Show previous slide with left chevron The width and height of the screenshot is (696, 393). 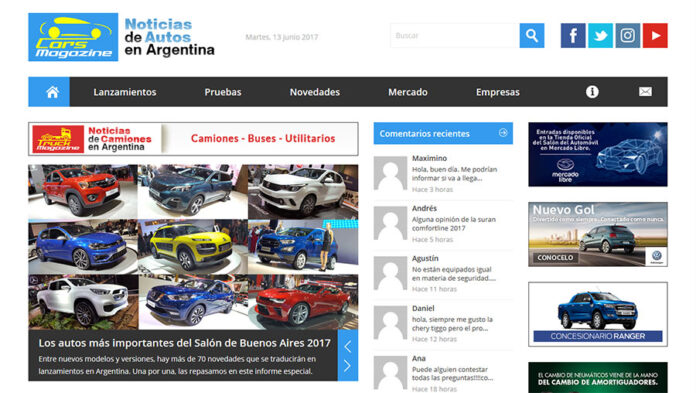pyautogui.click(x=348, y=346)
